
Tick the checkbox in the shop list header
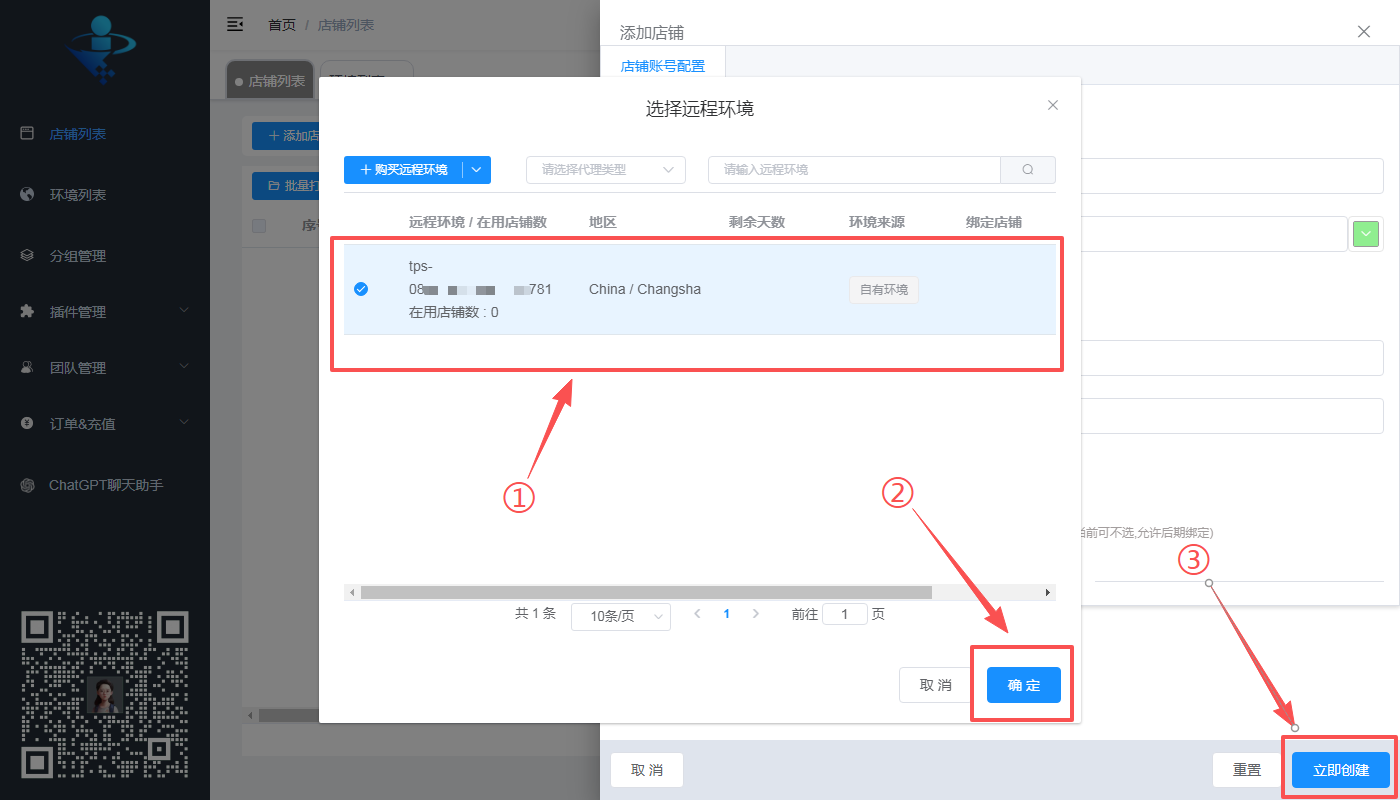pos(258,225)
